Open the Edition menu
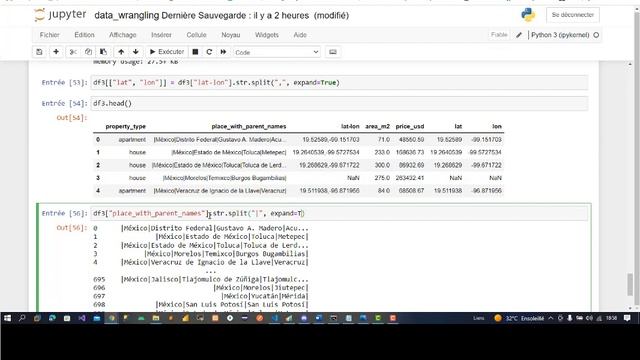The image size is (640, 360). 84,35
